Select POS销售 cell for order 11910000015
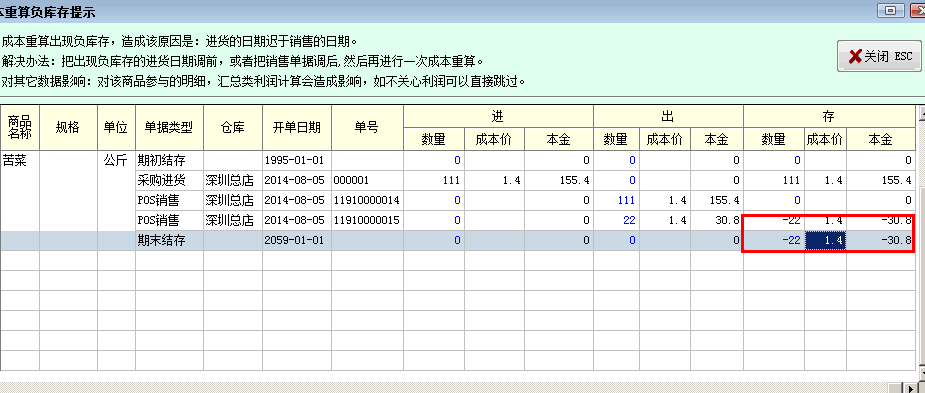 click(170, 220)
